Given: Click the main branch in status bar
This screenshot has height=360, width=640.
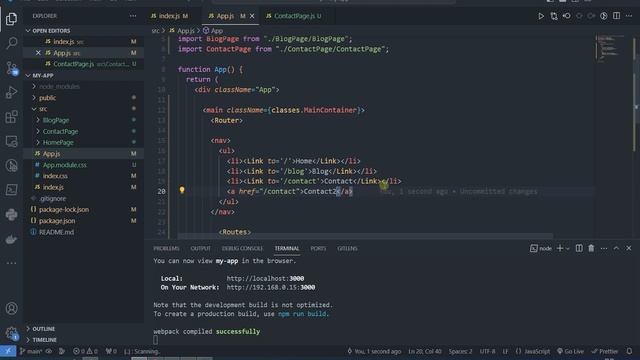Looking at the screenshot, I should pyautogui.click(x=31, y=351).
